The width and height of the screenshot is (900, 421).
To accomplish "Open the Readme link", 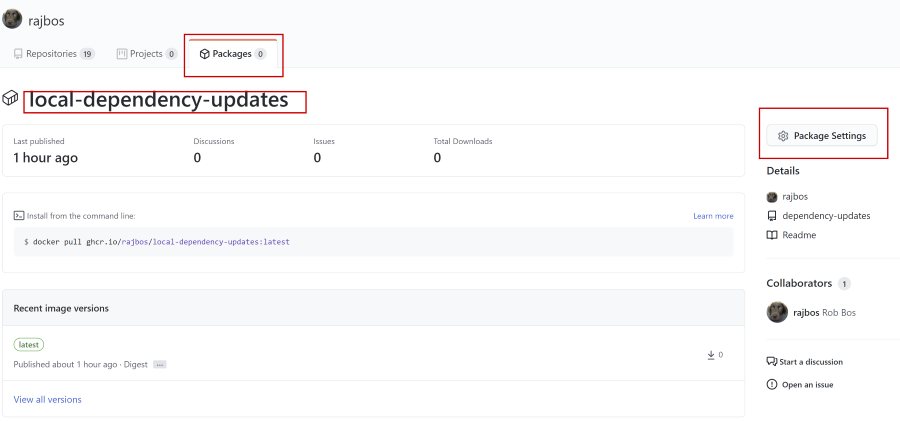I will (x=799, y=235).
